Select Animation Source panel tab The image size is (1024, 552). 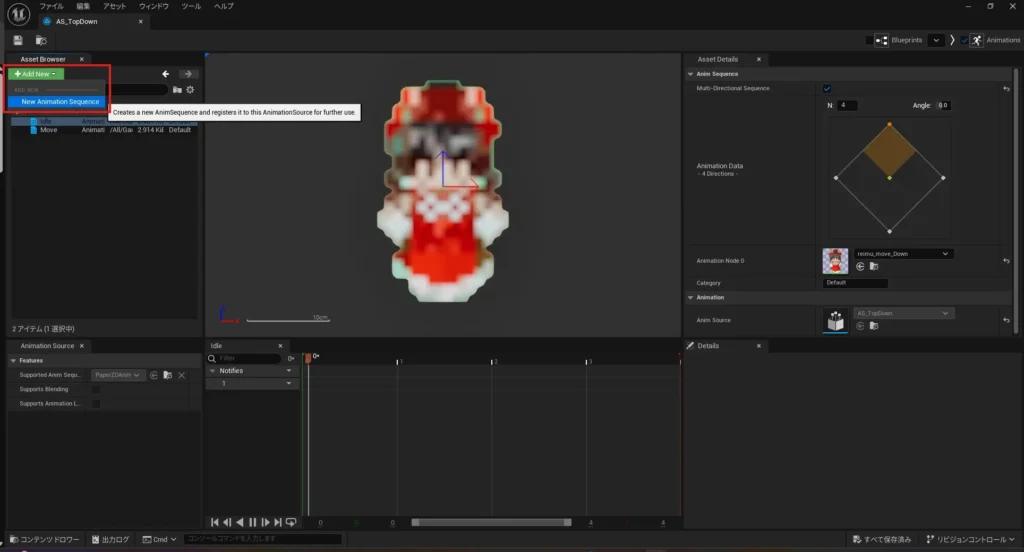[x=47, y=346]
